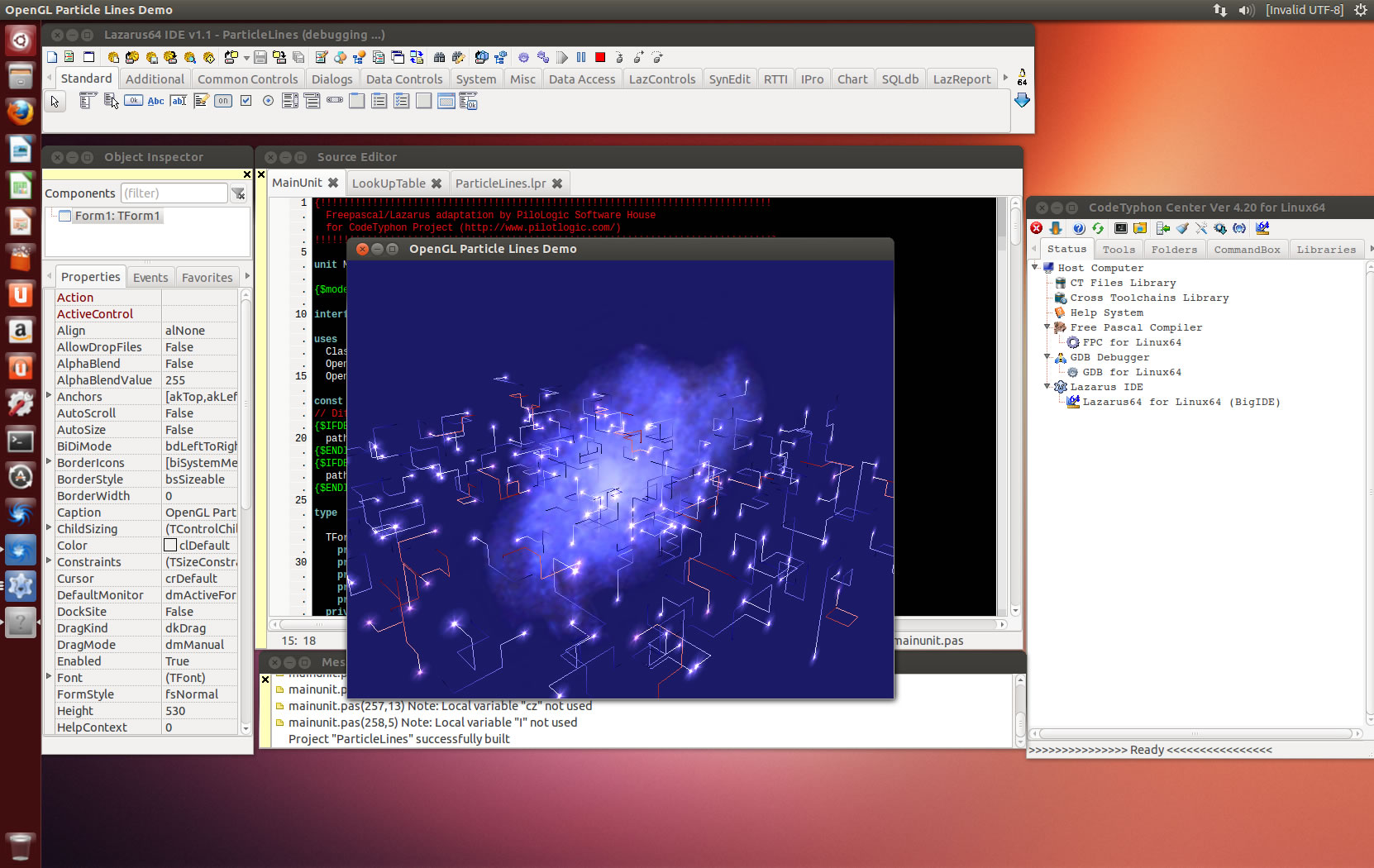The width and height of the screenshot is (1374, 868).
Task: Click the Lazarus64 icon in CodeTyphon toolbar
Action: (1262, 228)
